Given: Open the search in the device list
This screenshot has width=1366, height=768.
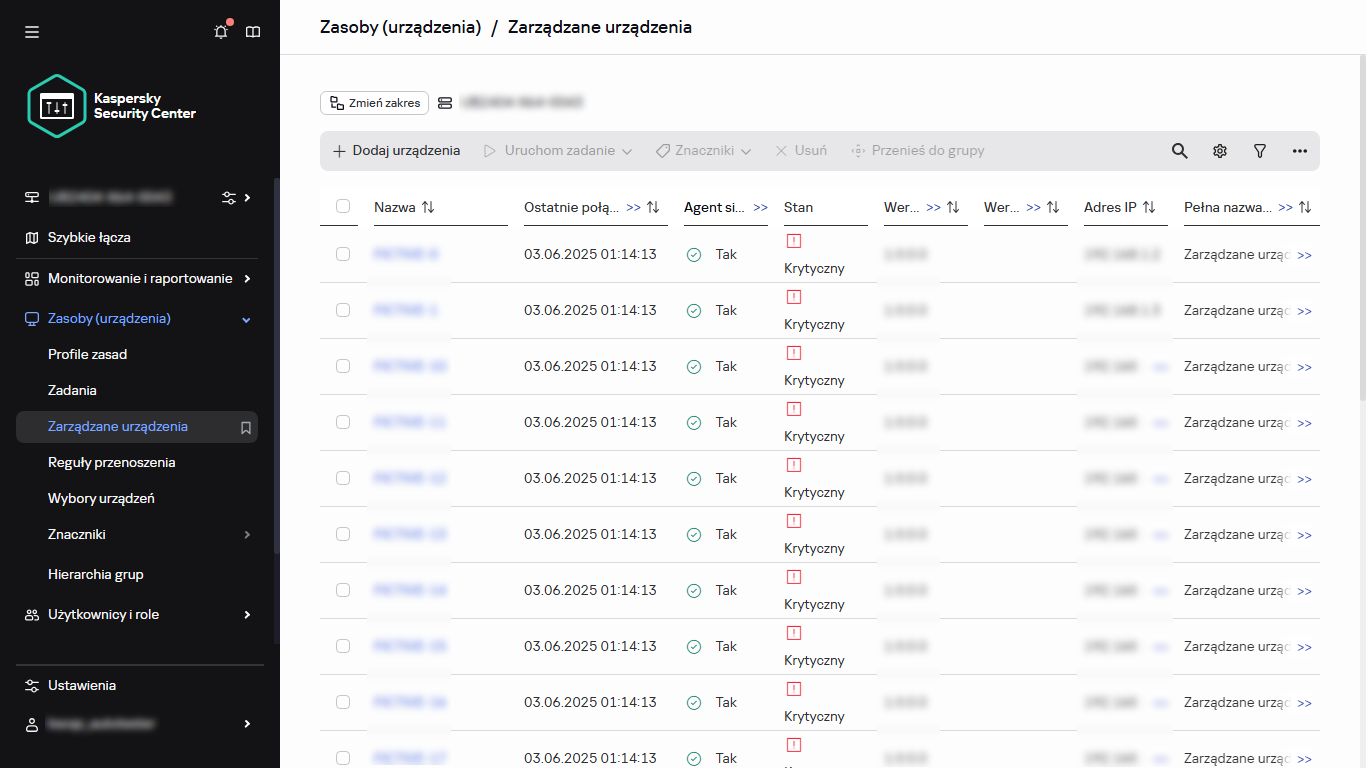Looking at the screenshot, I should click(x=1179, y=150).
